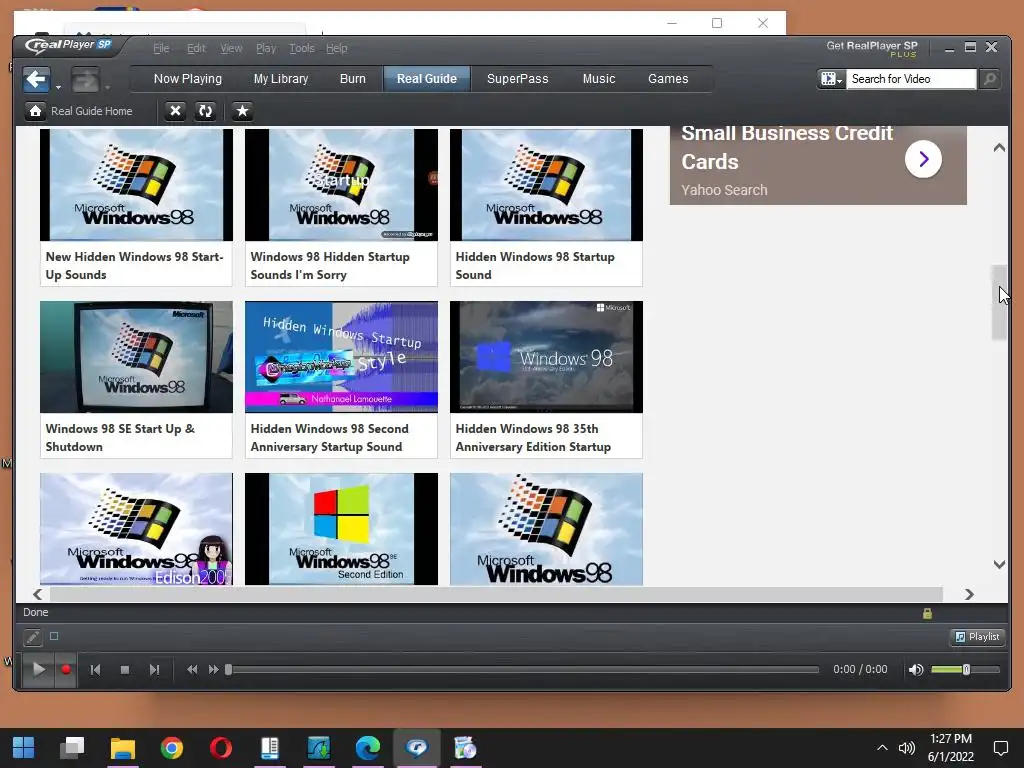This screenshot has width=1024, height=768.
Task: Open the video search type dropdown
Action: click(831, 79)
